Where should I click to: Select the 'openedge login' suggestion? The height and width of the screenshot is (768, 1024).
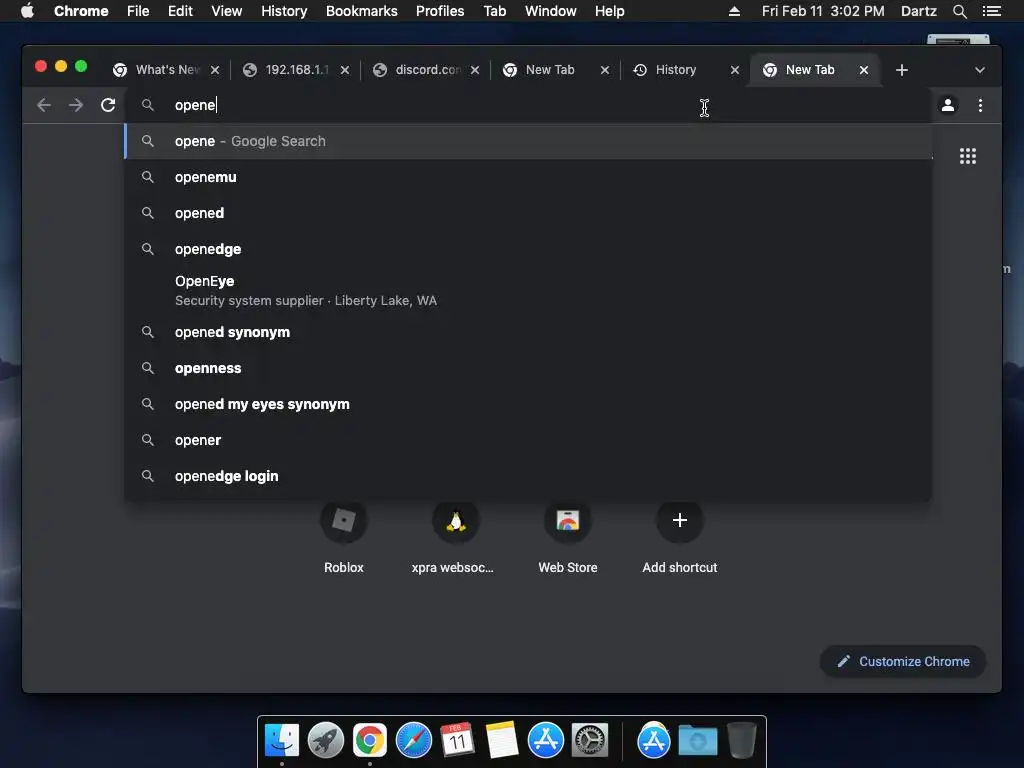click(x=528, y=475)
